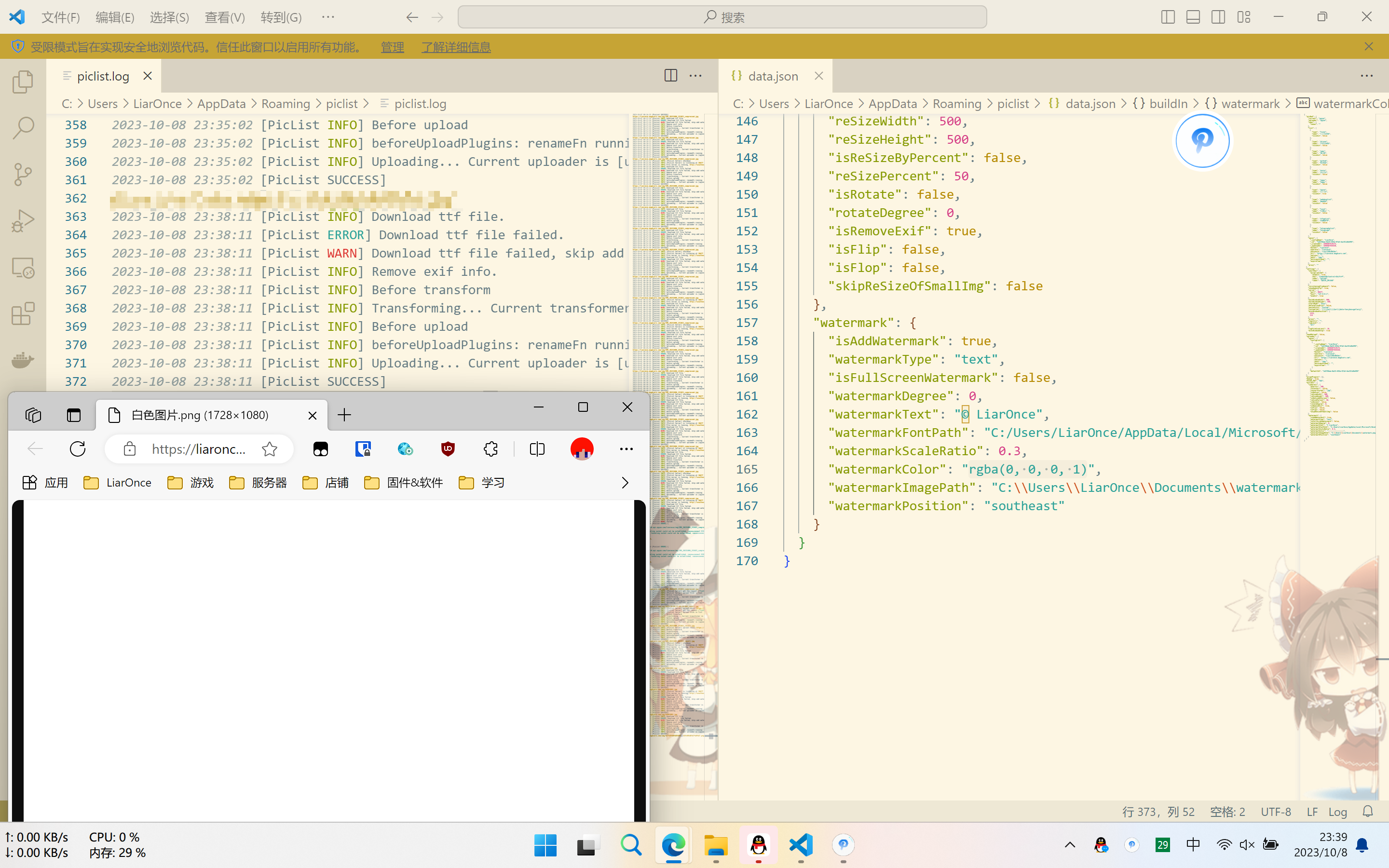
Task: Open the Search view sidebar
Action: tap(23, 128)
